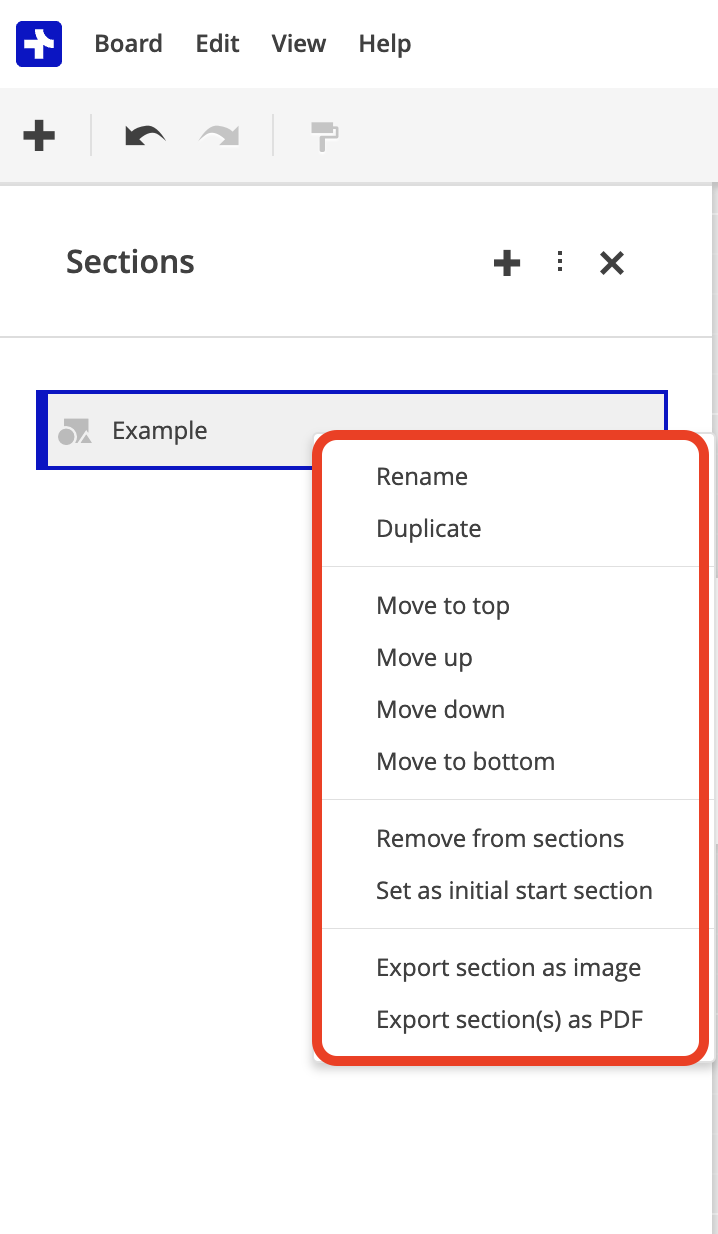Click the shapes icon beside Example

point(75,431)
